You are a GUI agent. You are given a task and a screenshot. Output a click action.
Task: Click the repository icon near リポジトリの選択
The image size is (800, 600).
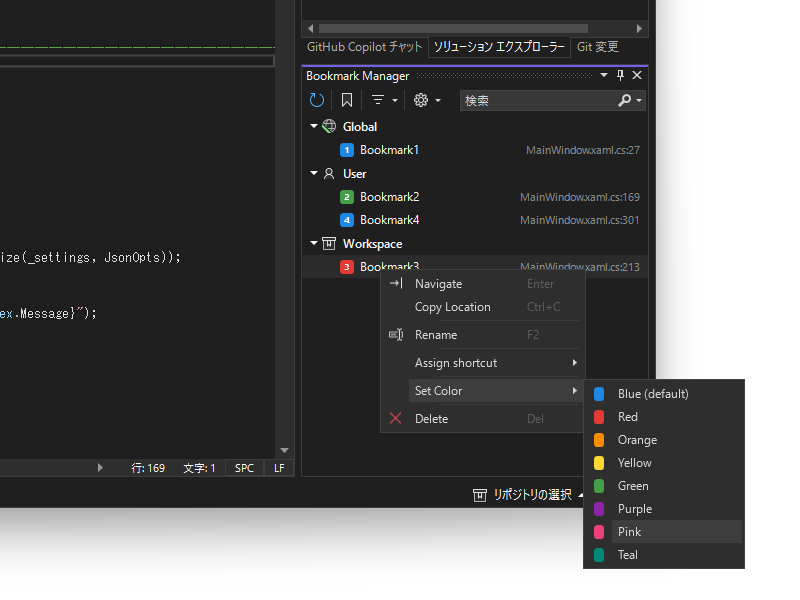[x=480, y=494]
